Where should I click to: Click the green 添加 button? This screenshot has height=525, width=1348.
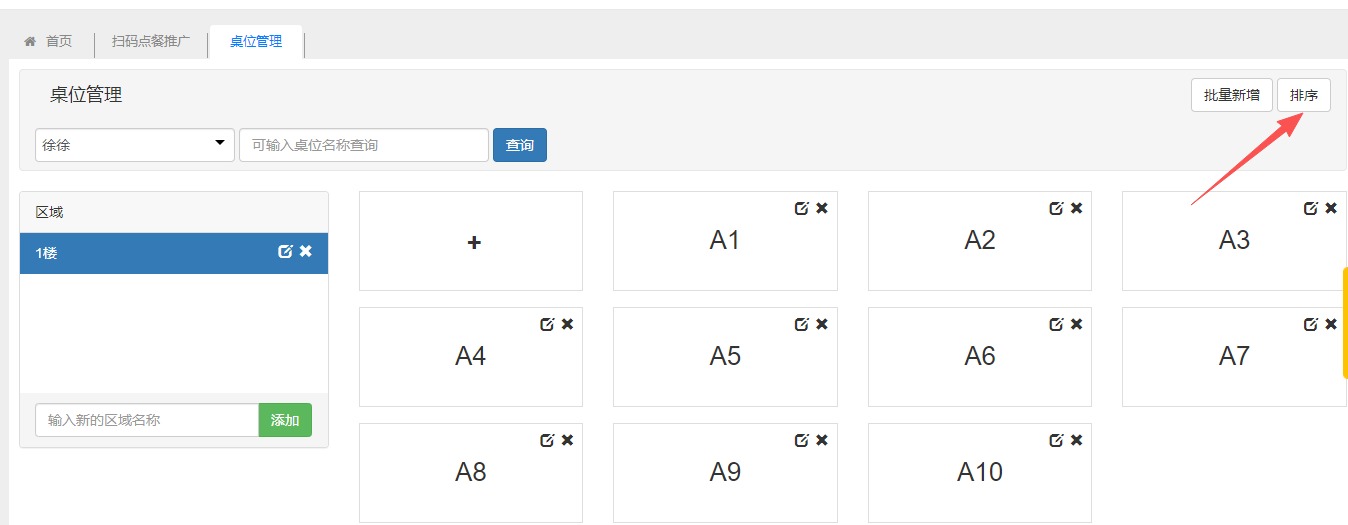[x=285, y=420]
